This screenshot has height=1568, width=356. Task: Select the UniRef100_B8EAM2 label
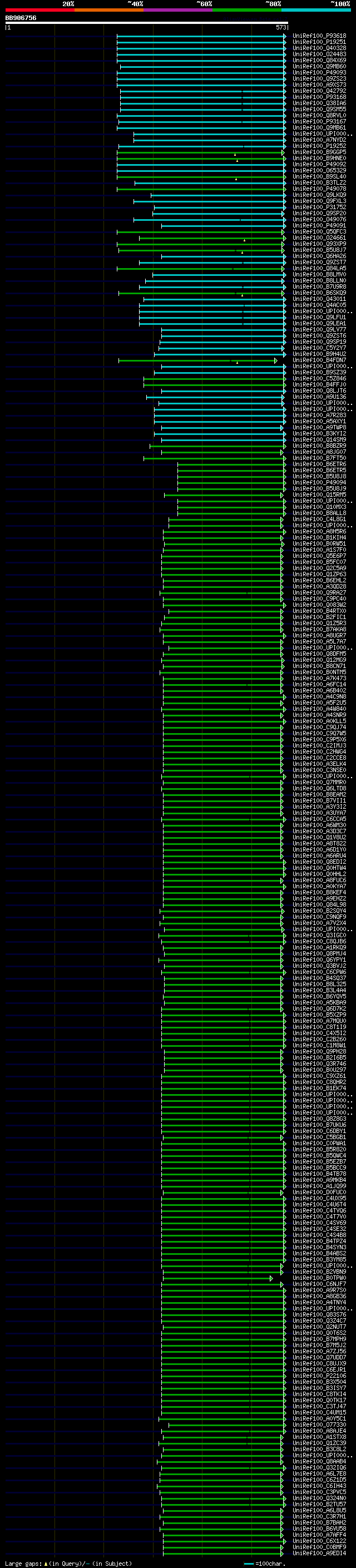319,794
